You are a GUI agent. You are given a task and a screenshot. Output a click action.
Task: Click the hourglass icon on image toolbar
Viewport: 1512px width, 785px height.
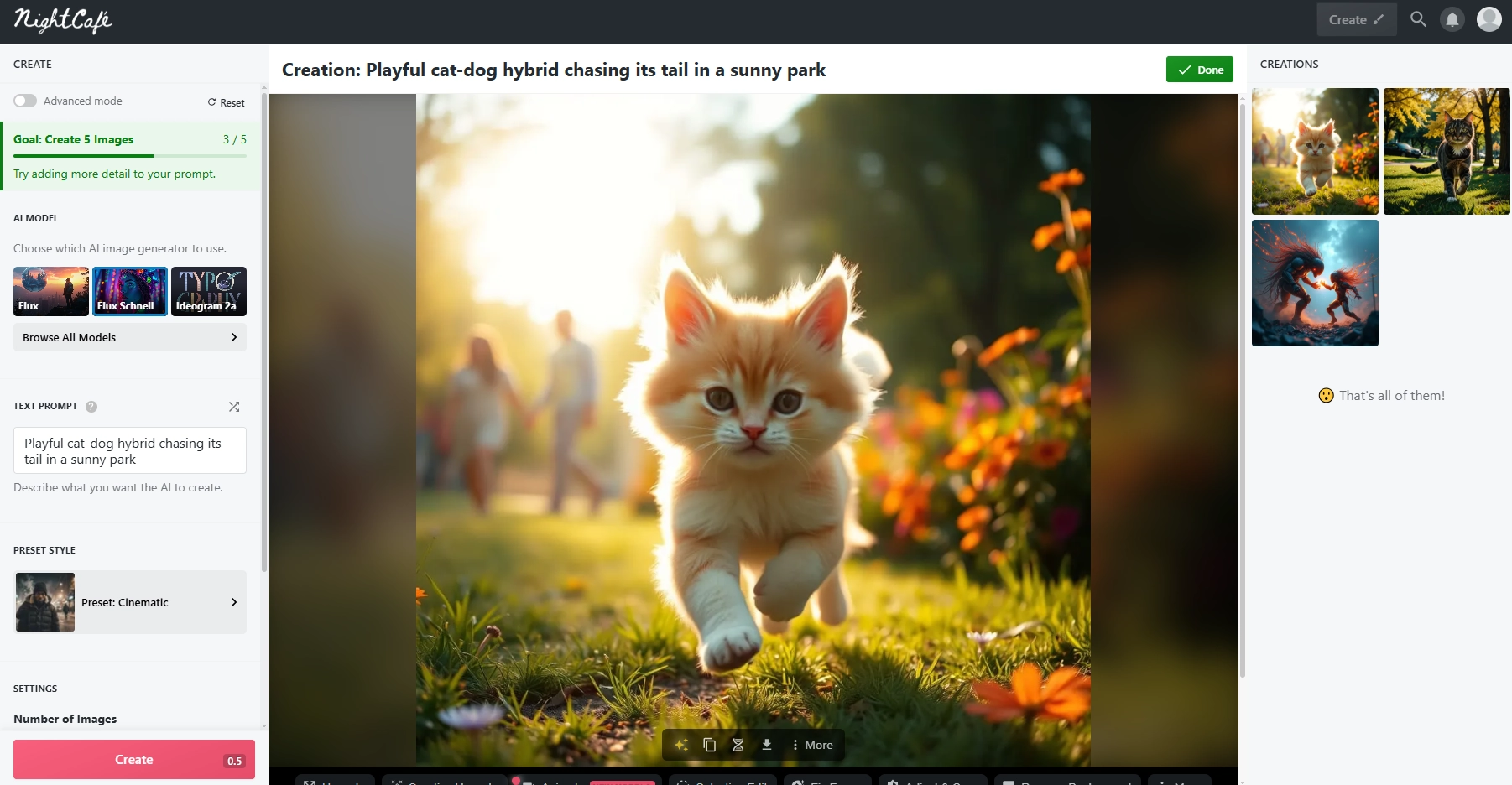click(x=738, y=745)
